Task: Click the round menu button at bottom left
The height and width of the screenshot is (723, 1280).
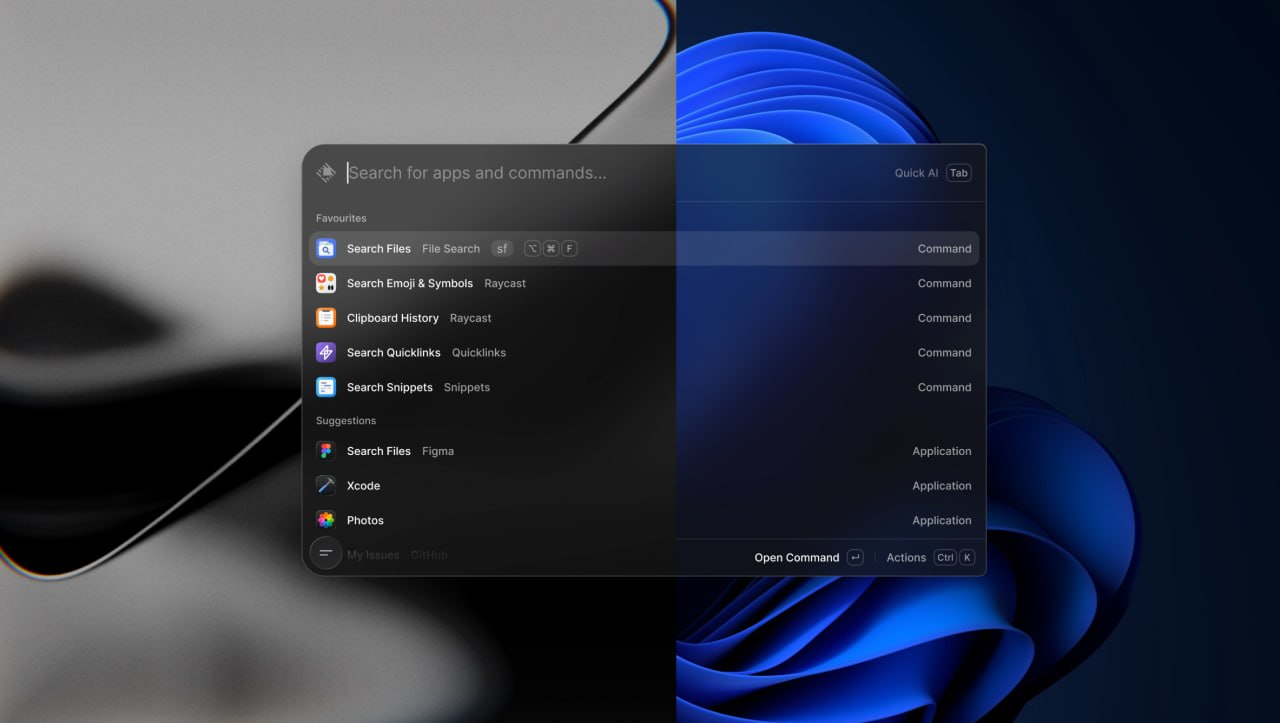Action: tap(326, 553)
